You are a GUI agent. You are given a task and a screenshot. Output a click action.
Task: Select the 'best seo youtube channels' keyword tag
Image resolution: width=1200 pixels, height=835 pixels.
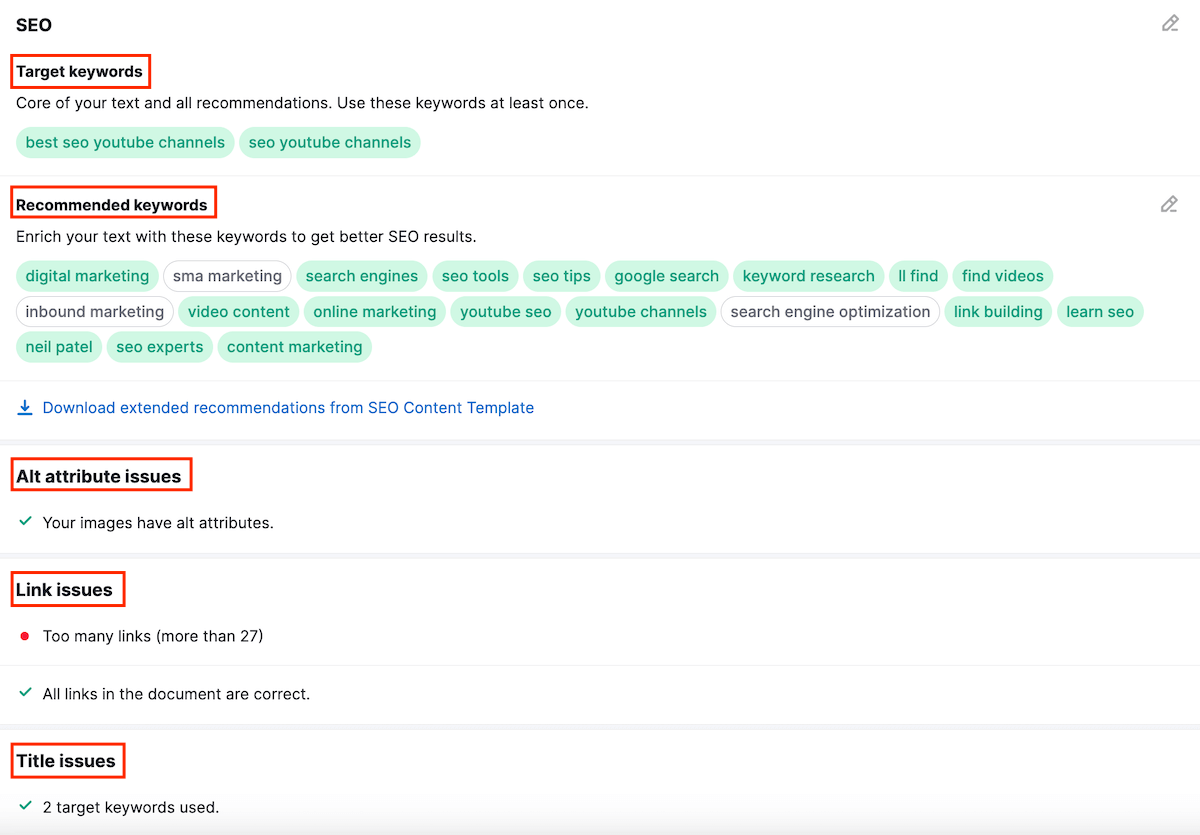tap(125, 142)
